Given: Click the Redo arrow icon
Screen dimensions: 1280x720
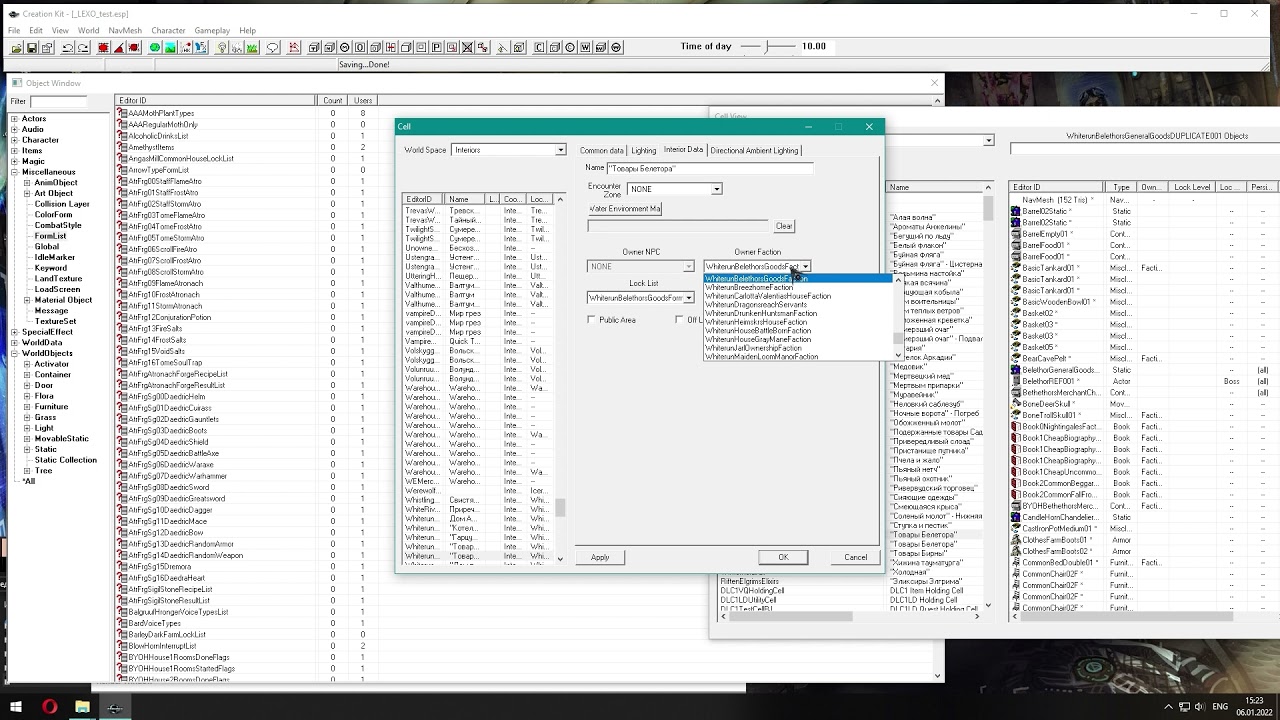Looking at the screenshot, I should [84, 47].
